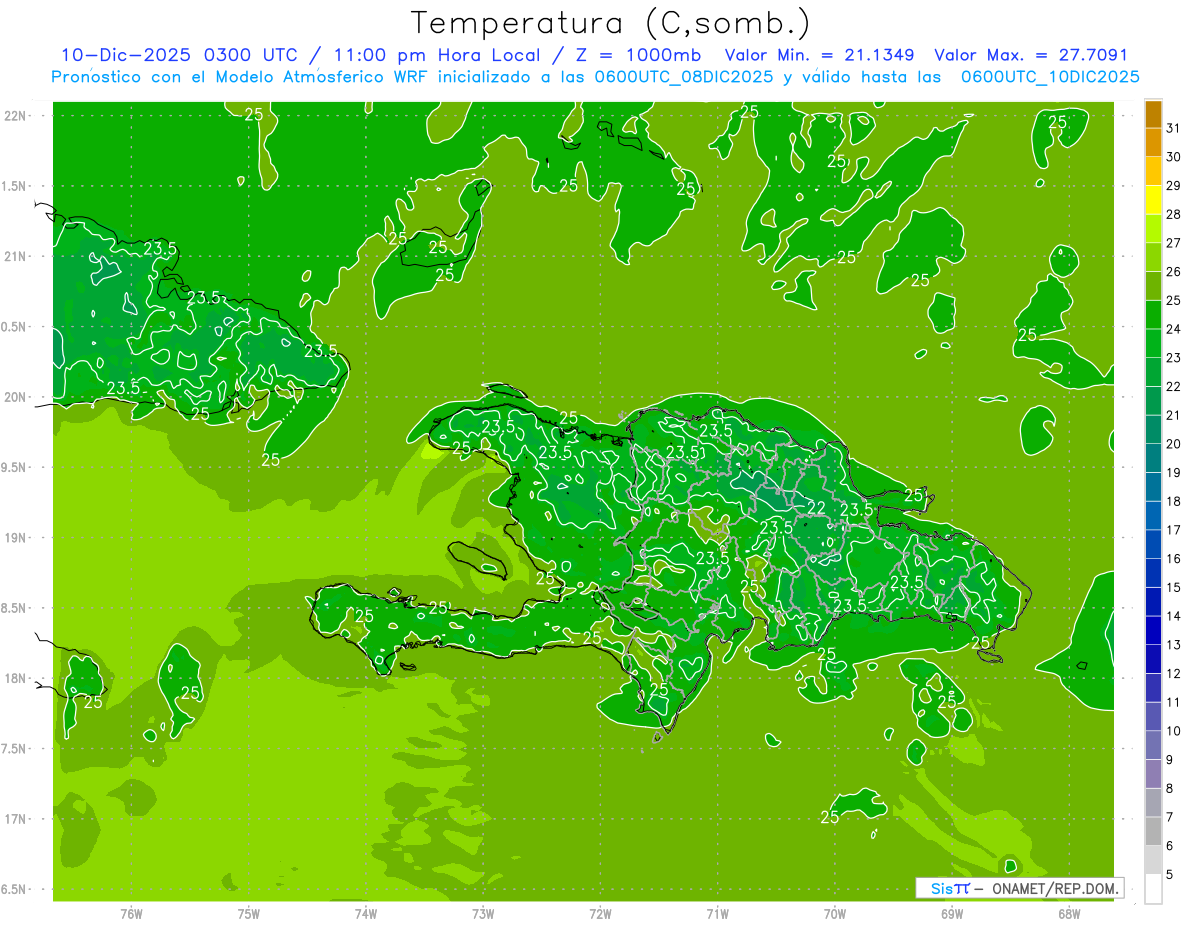Click longitude axis label "68W"
The image size is (1200, 927).
1069,913
